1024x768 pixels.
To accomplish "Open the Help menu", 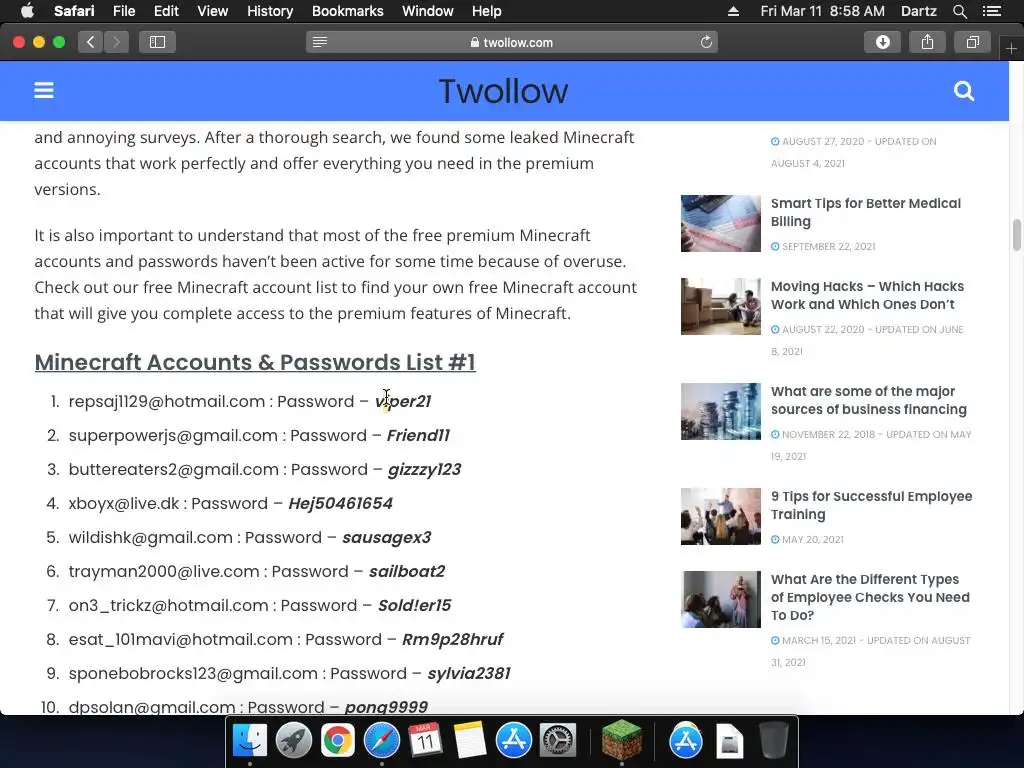I will tap(487, 11).
